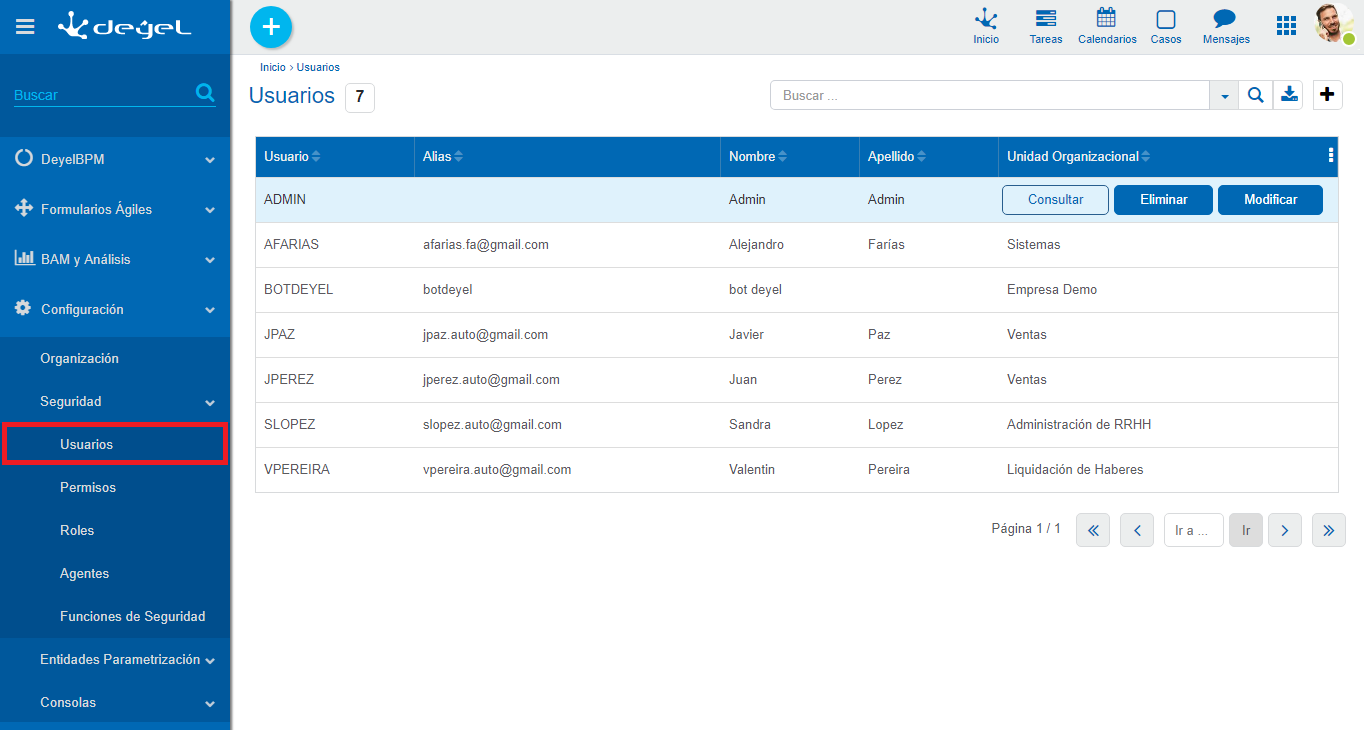Screen dimensions: 1364x730
Task: Click the Sistemas unit cell
Action: 1034,245
